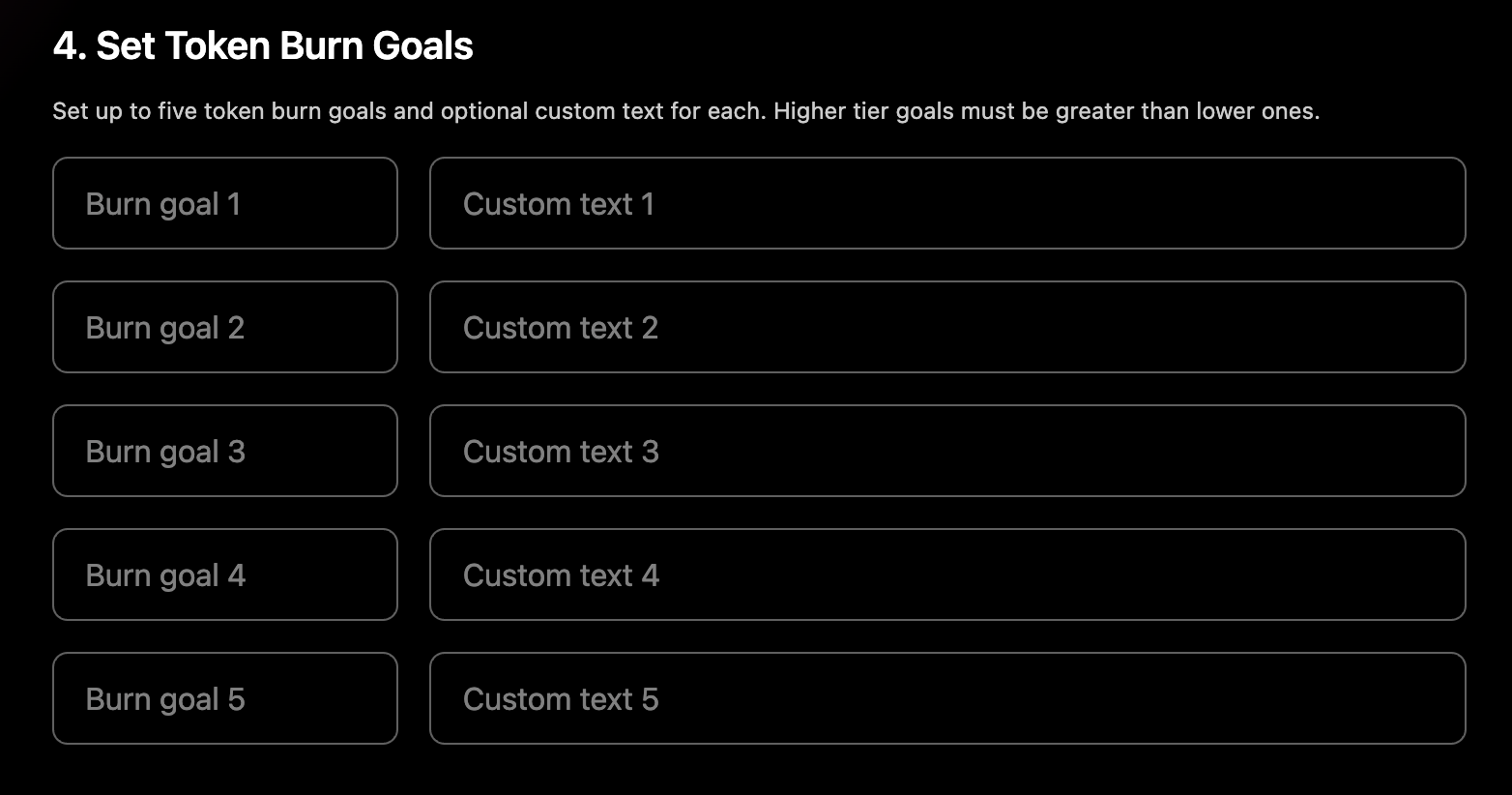Focus the Burn goal 5 input
Screen dimensions: 1512x795
pos(224,698)
